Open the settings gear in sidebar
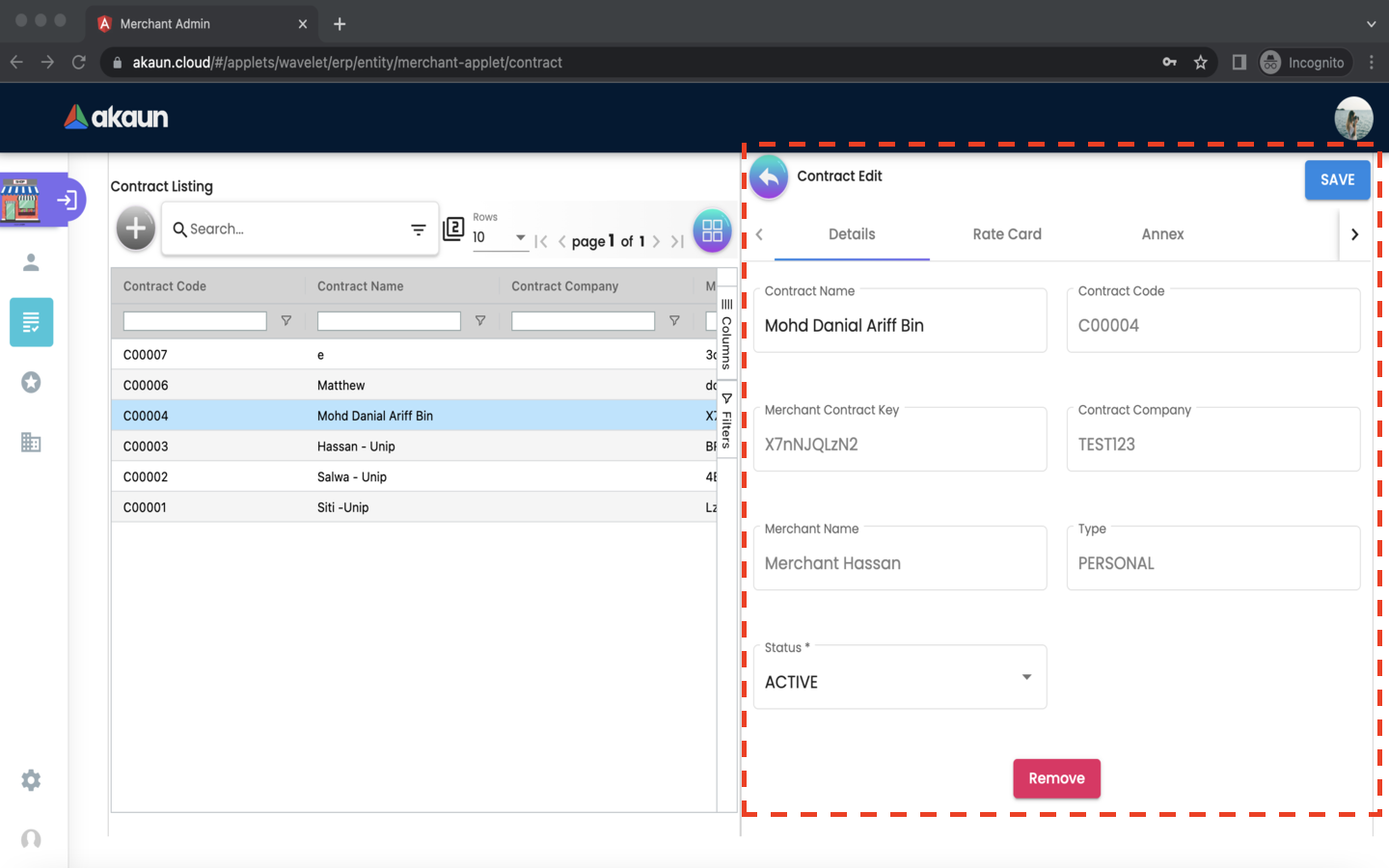The height and width of the screenshot is (868, 1389). [31, 780]
